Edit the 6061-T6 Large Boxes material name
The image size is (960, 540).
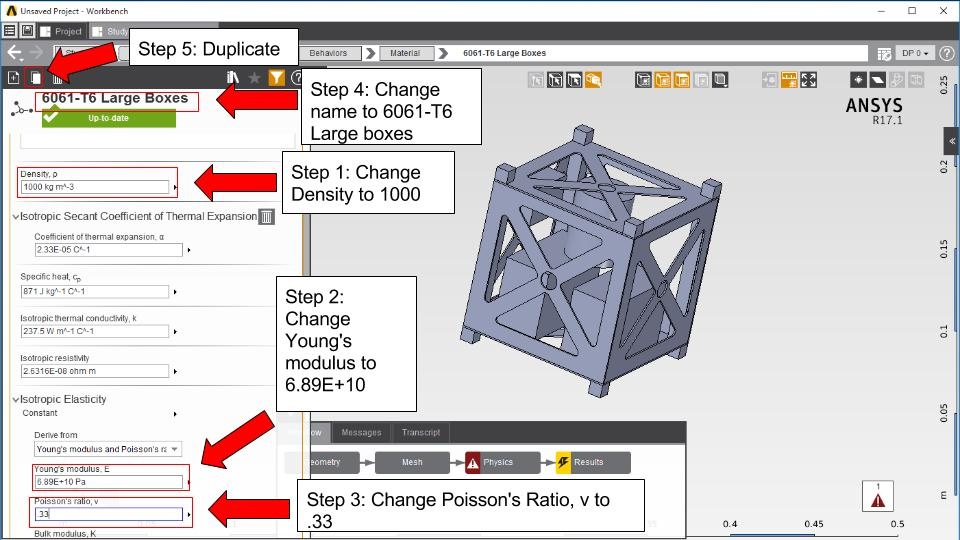115,99
